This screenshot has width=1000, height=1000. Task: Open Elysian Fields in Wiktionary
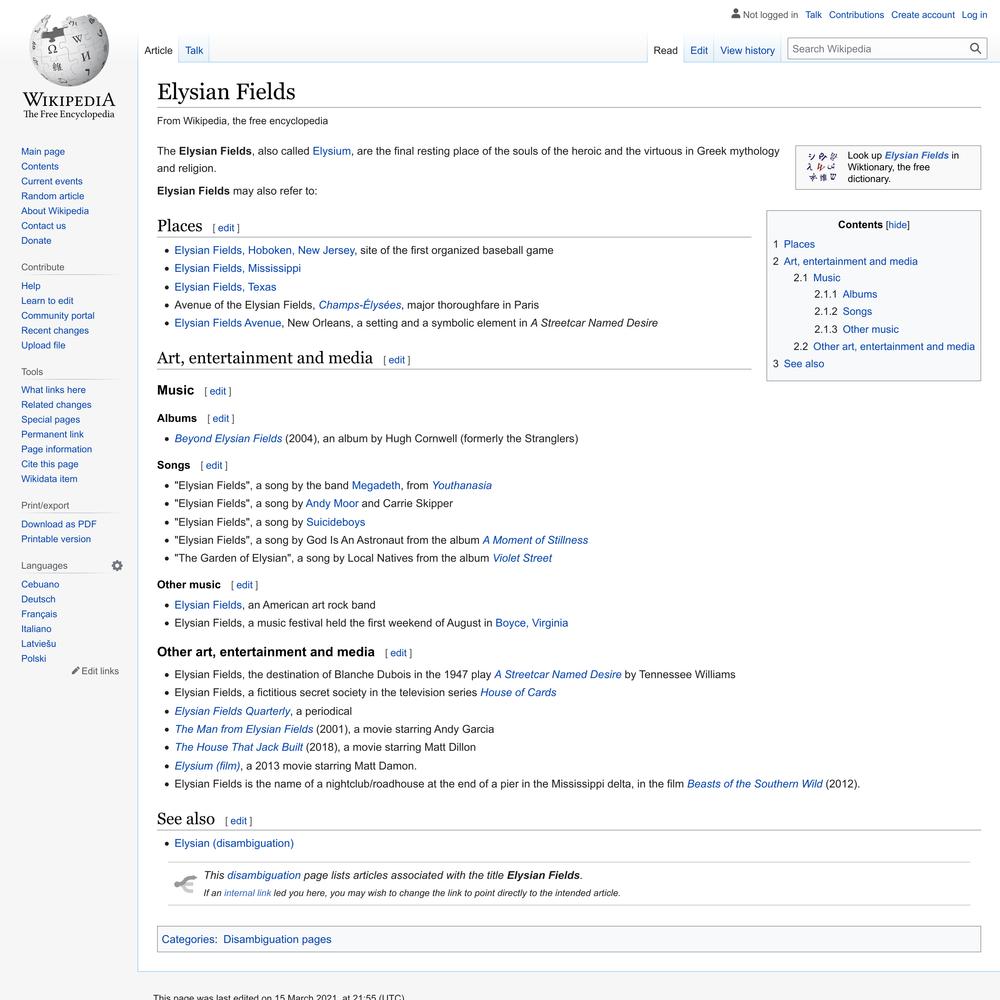click(x=916, y=156)
